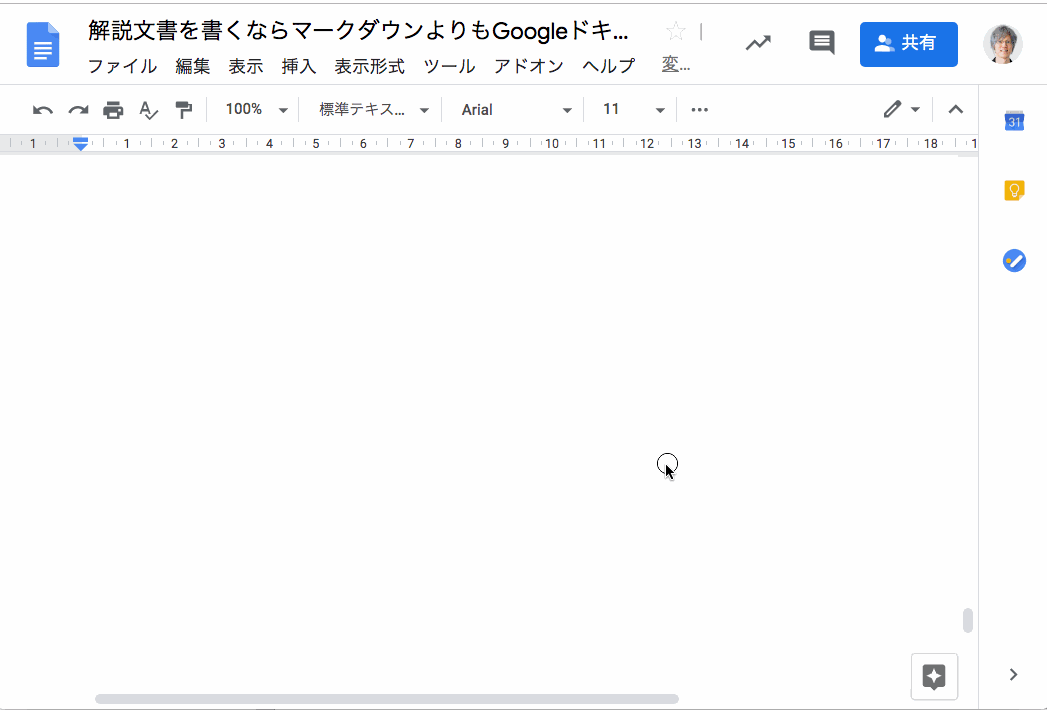1047x710 pixels.
Task: Print the document
Action: [x=113, y=110]
